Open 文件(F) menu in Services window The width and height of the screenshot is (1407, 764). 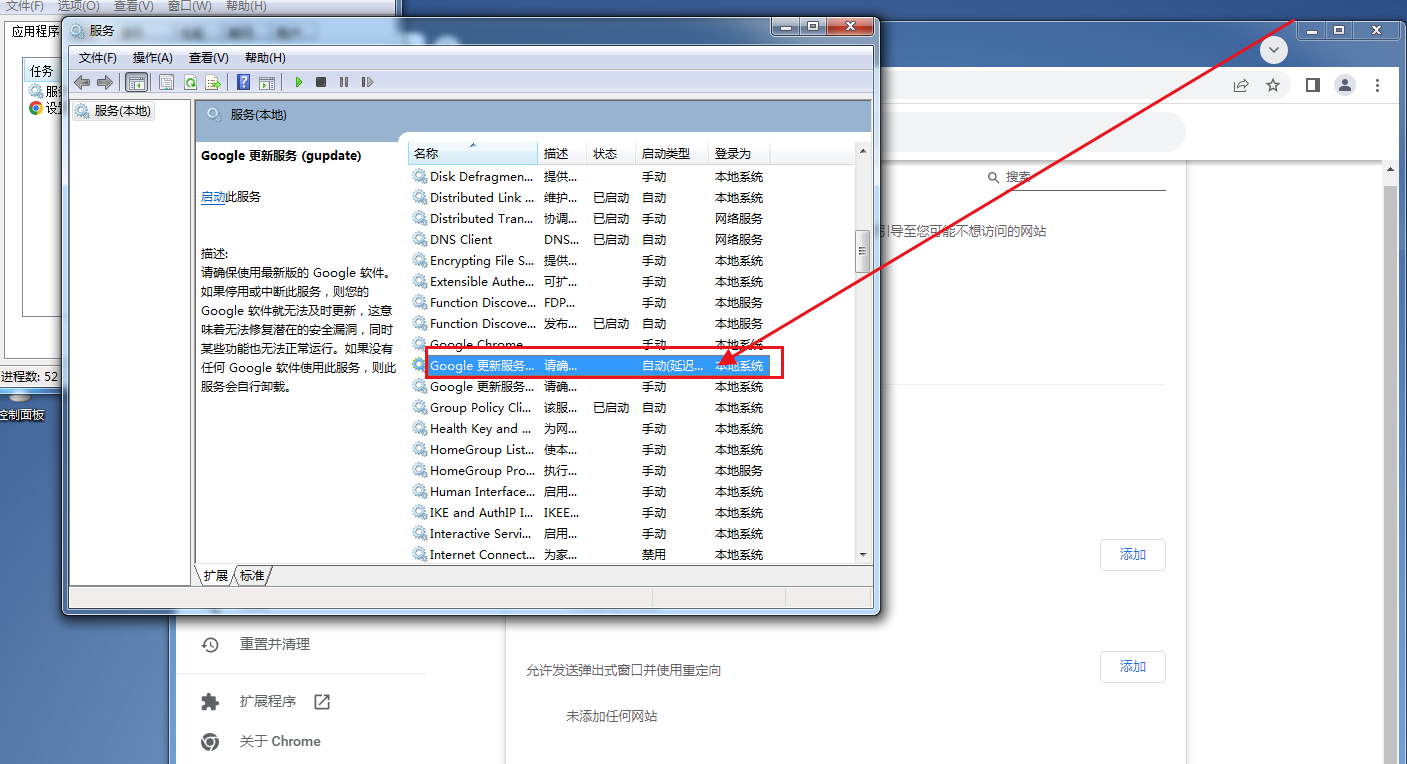[x=98, y=58]
